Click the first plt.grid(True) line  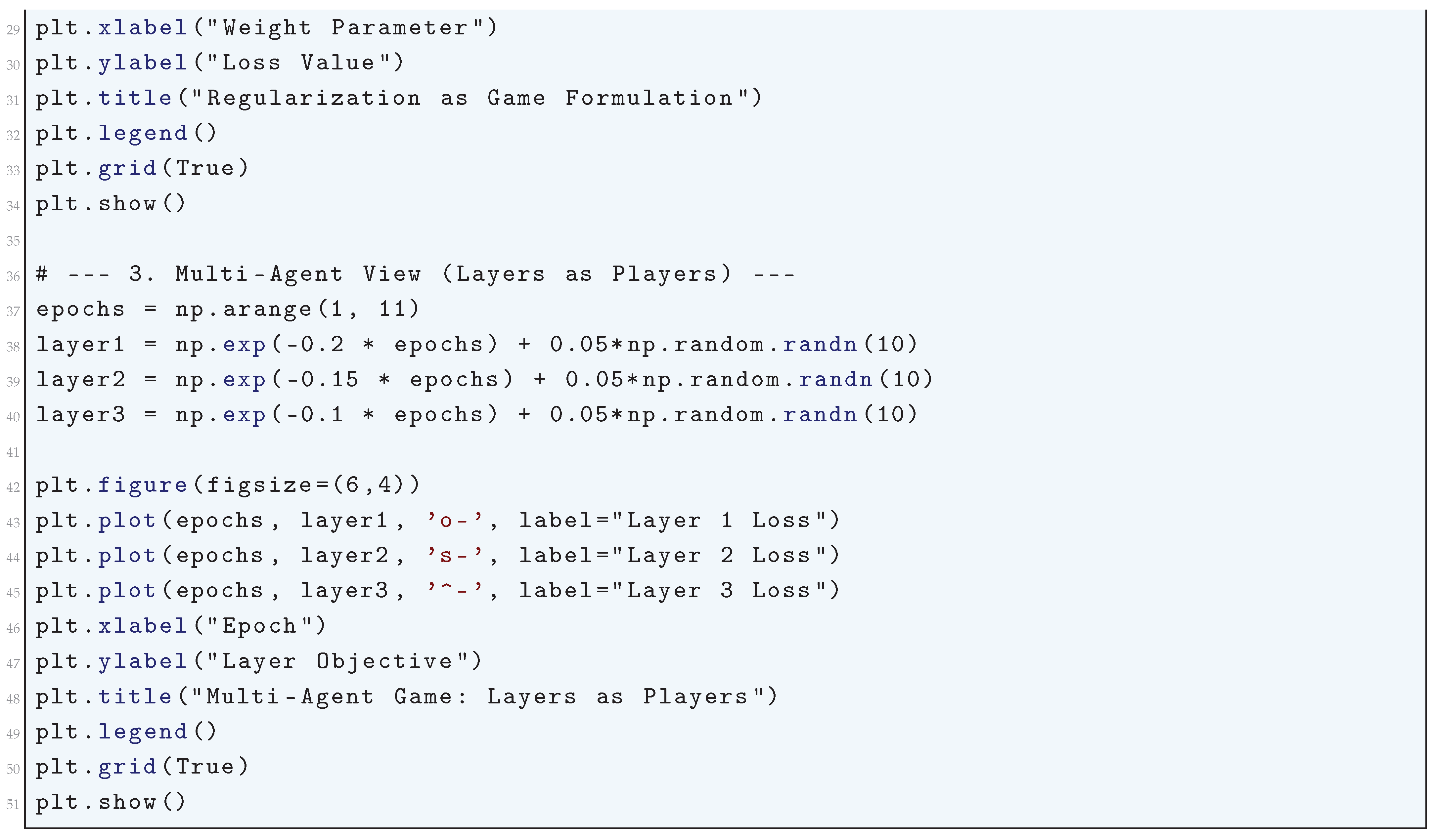point(142,168)
